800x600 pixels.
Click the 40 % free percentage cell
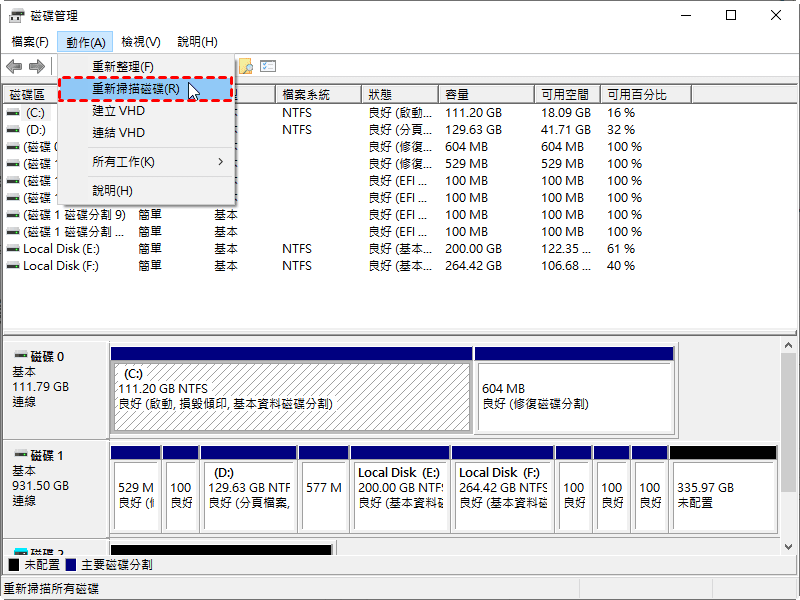coord(621,266)
